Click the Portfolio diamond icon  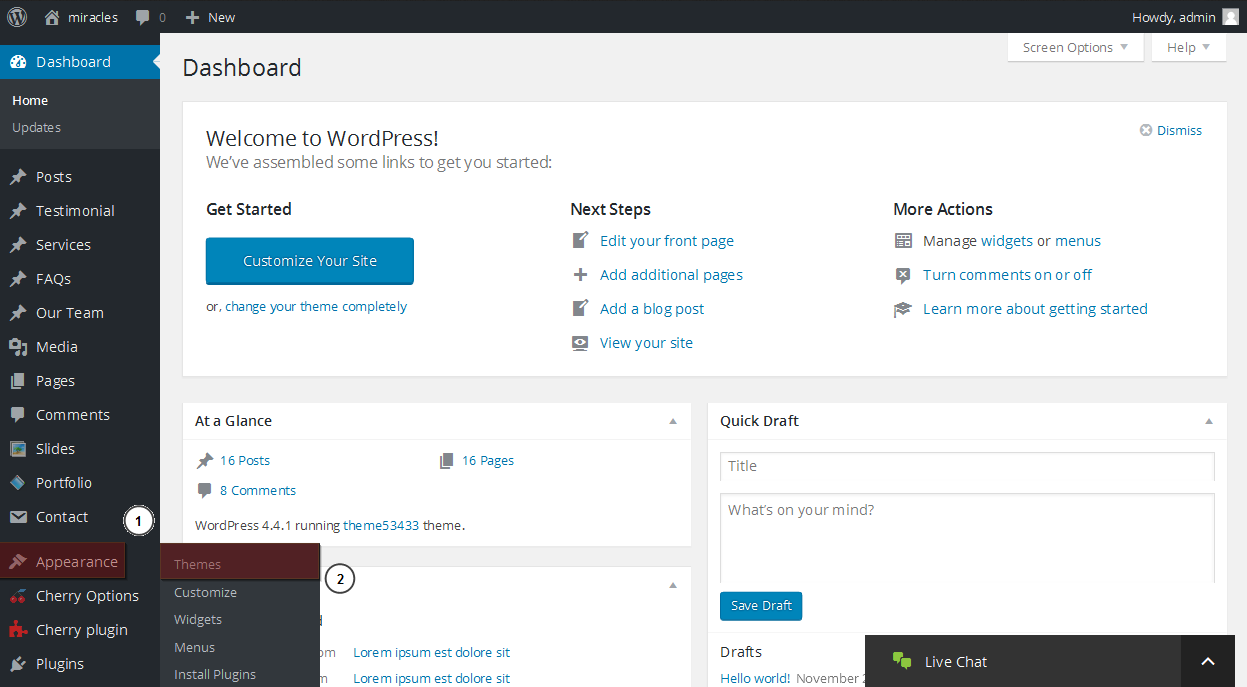[18, 483]
